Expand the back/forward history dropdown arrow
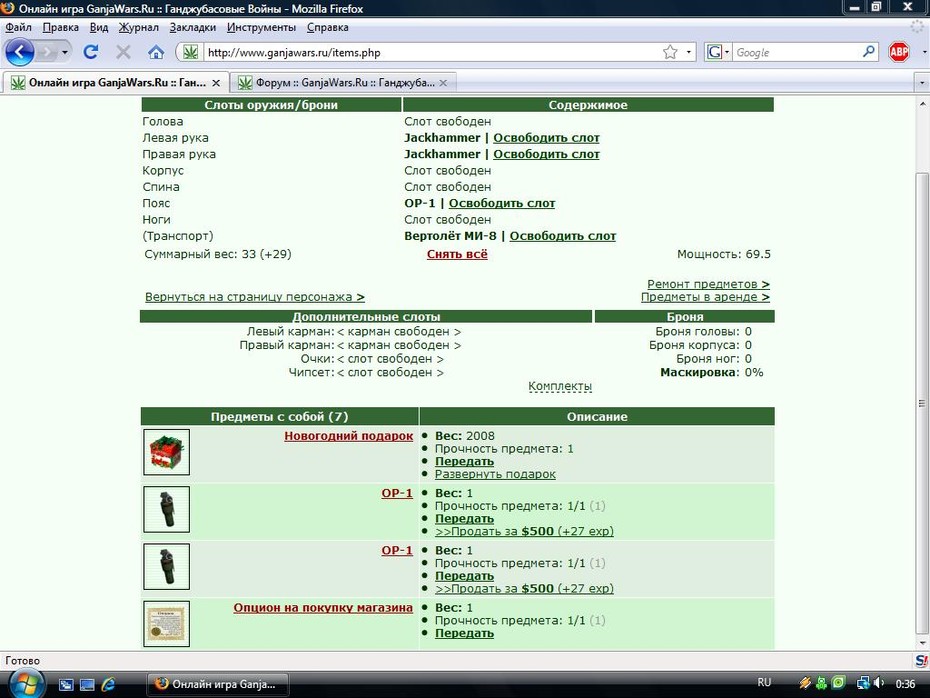930x698 pixels. click(x=65, y=52)
